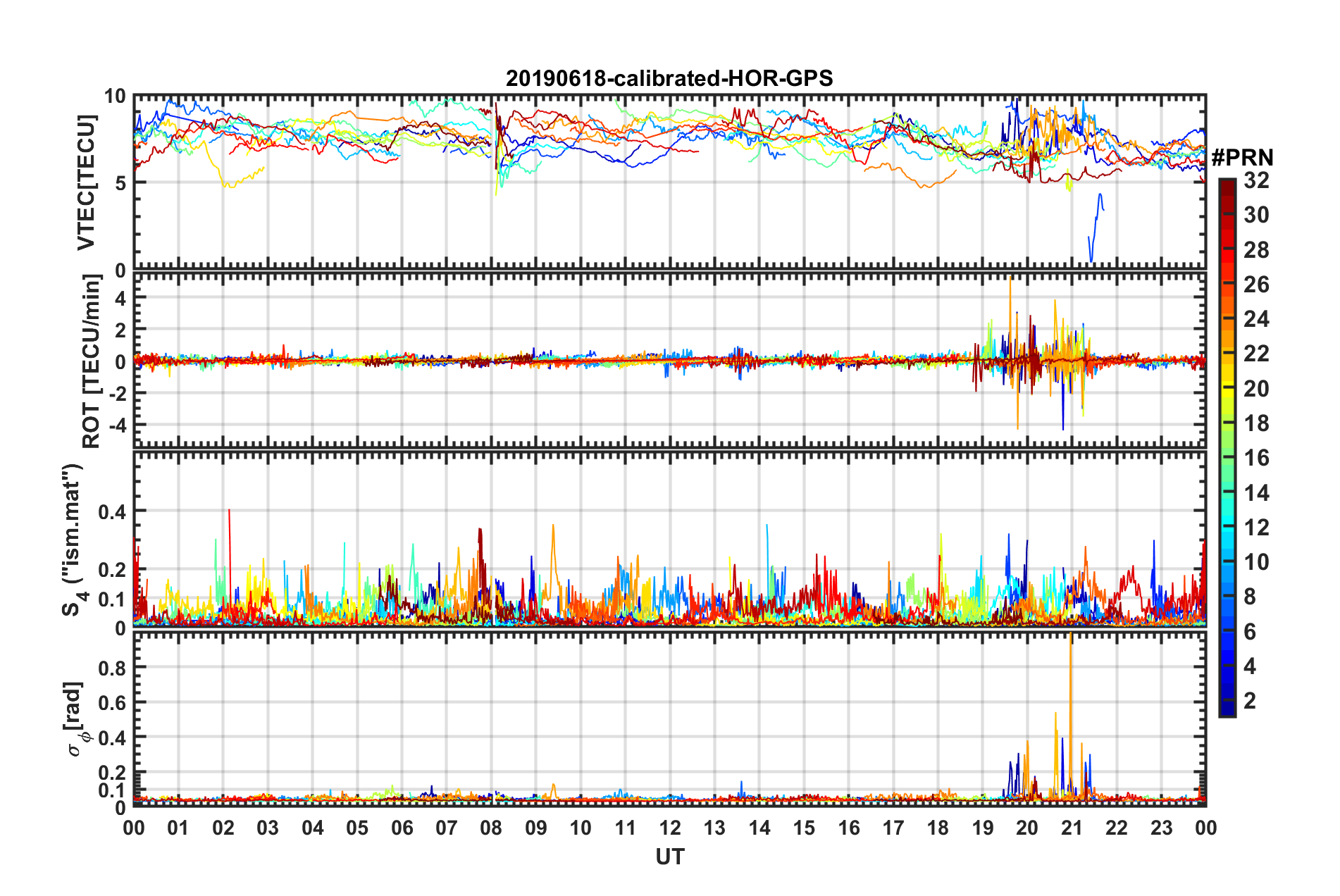Screen dimensions: 1340x896
Task: Click the blue VTEC dip trace below 5 TECU
Action: point(1096,227)
